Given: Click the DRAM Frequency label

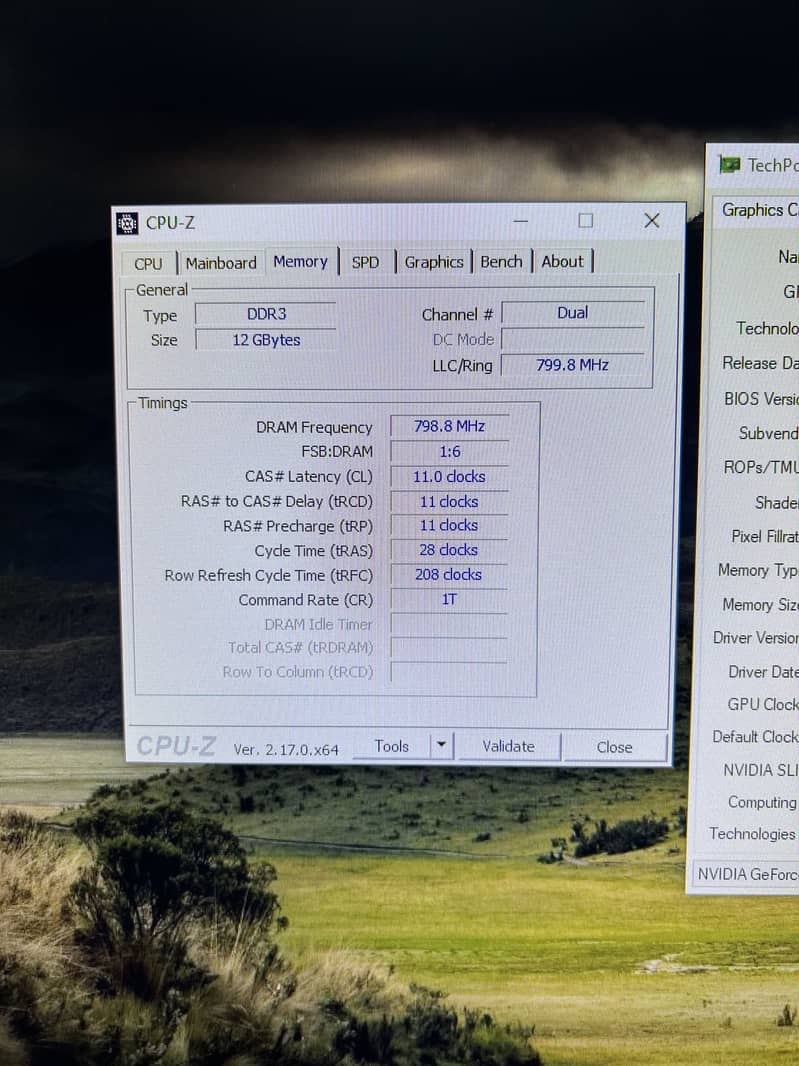Looking at the screenshot, I should tap(314, 428).
